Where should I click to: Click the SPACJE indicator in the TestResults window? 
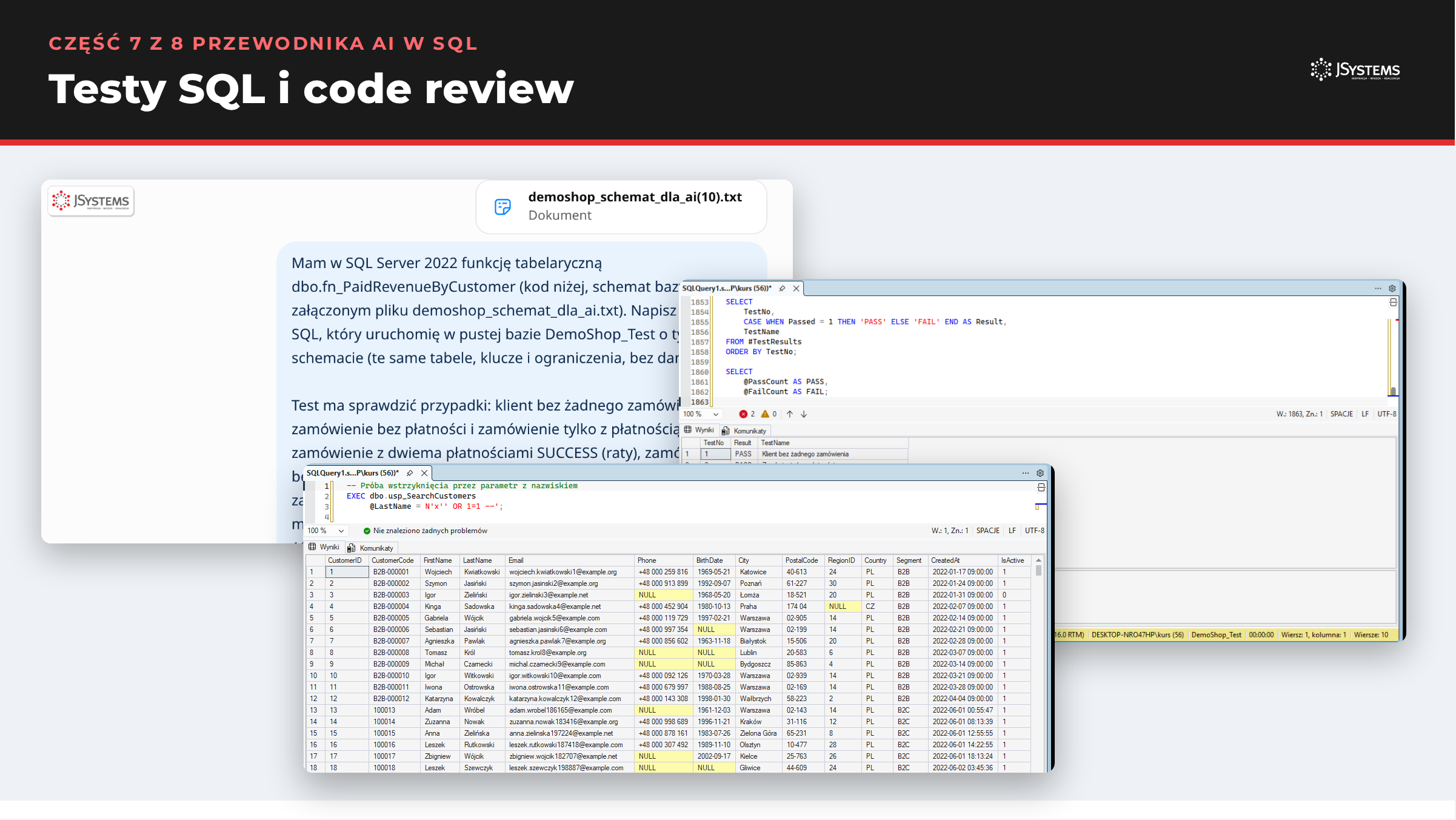(x=1341, y=414)
